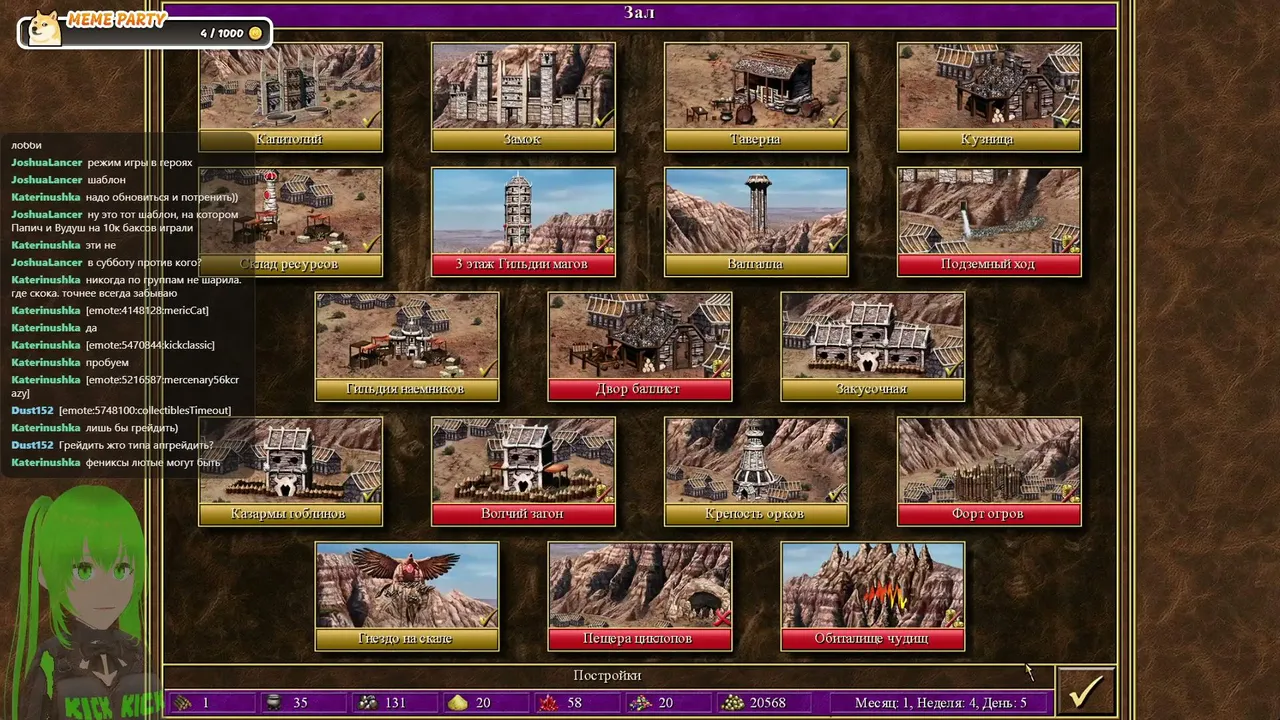
Task: Choose the Подземный ход building picture
Action: pyautogui.click(x=989, y=211)
